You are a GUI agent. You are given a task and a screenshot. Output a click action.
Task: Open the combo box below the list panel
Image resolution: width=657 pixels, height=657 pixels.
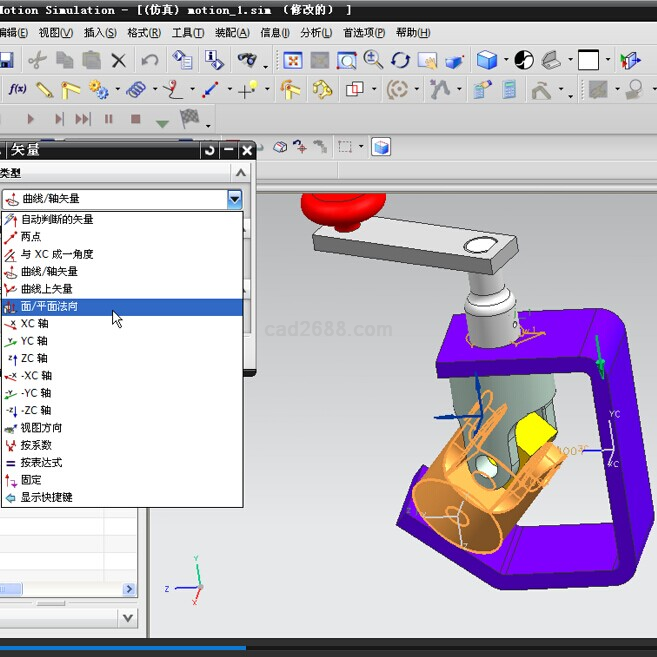pos(127,618)
